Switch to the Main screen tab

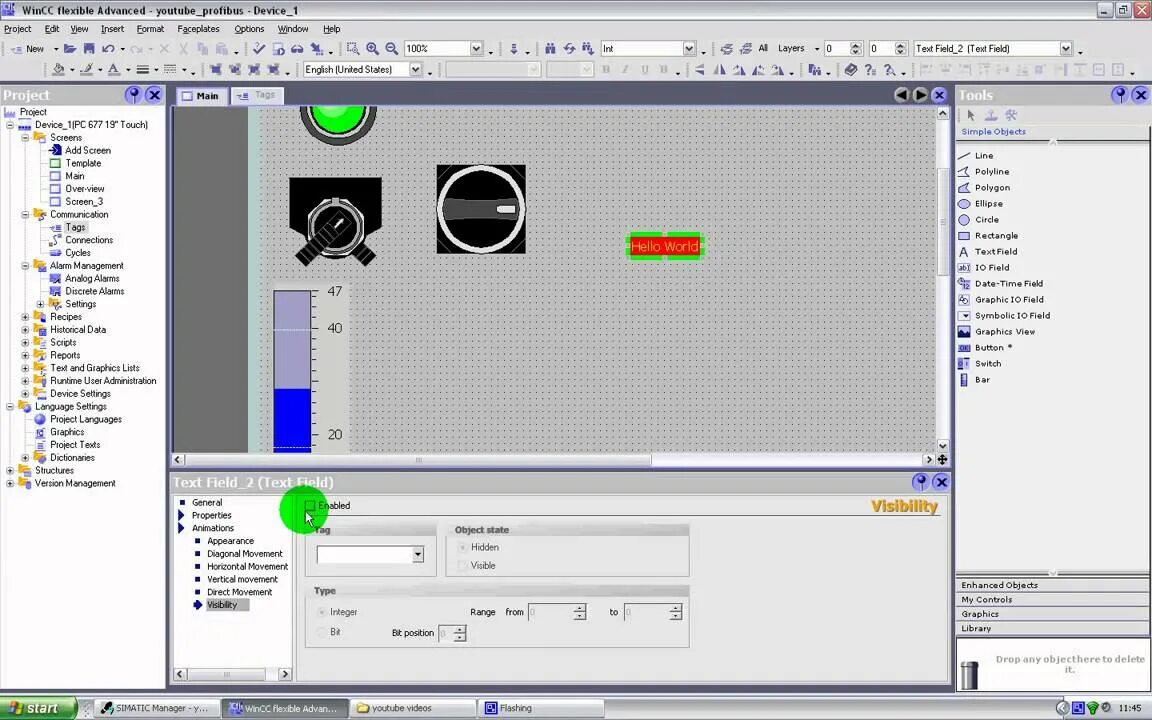pyautogui.click(x=201, y=96)
